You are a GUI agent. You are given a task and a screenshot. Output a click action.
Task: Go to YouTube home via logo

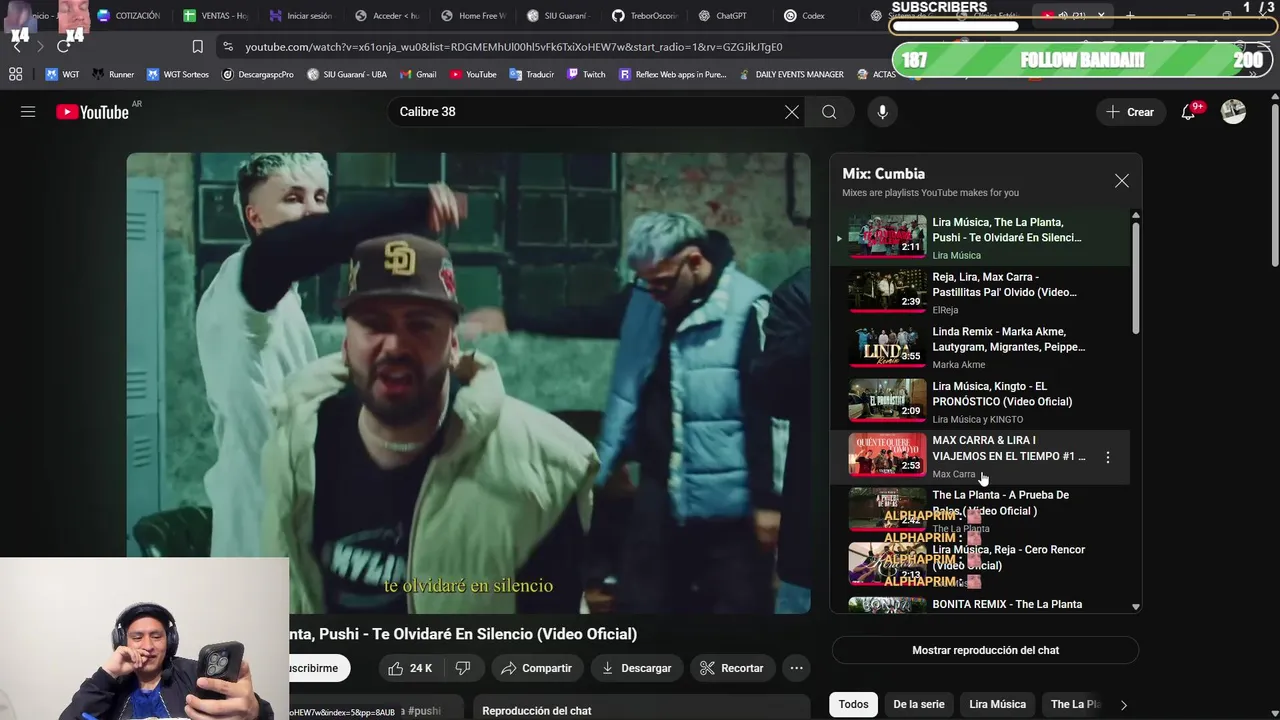point(92,112)
